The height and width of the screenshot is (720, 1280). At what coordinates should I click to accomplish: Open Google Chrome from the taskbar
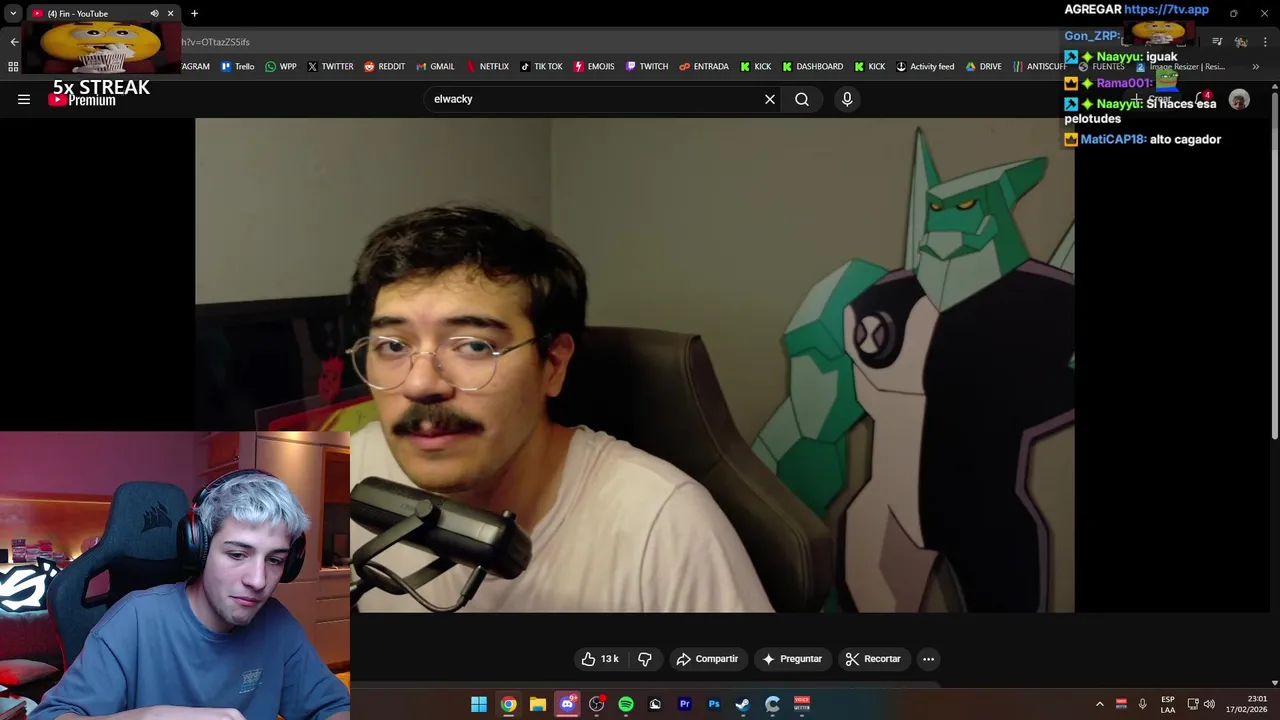[x=508, y=705]
